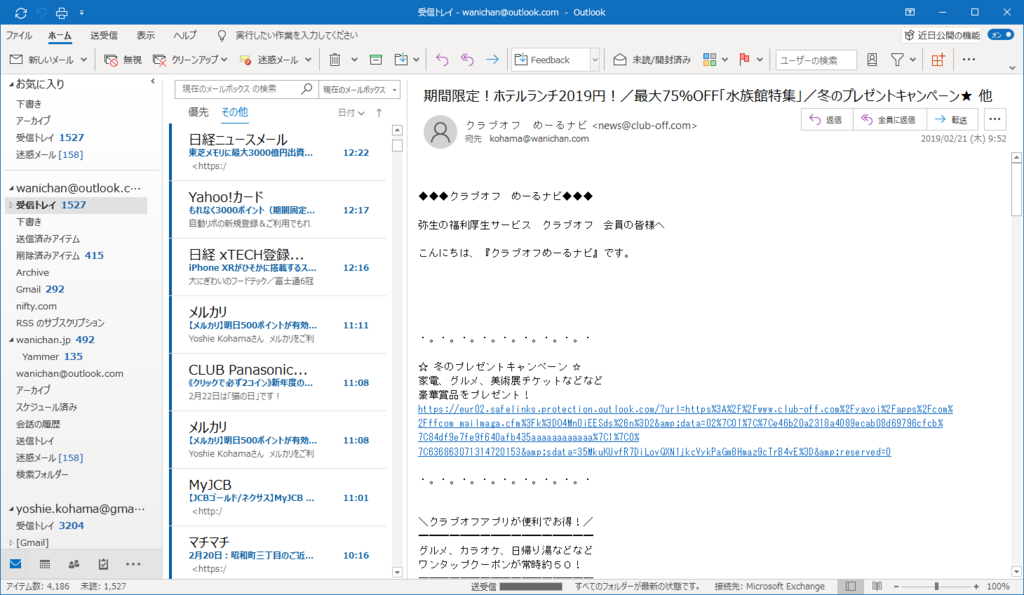The height and width of the screenshot is (595, 1024).
Task: Click the zoom out minus button
Action: pos(896,587)
